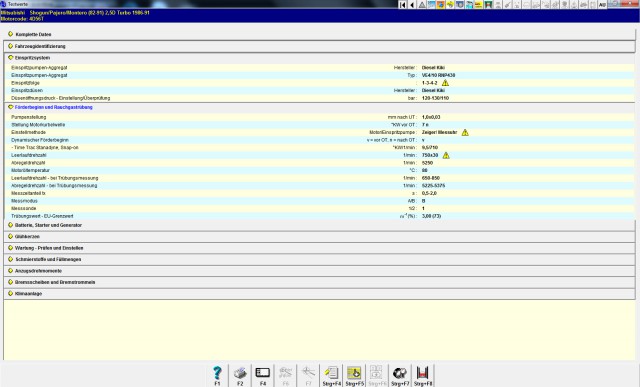
Task: Click warning triangle beside idle speed 750±30
Action: (446, 155)
